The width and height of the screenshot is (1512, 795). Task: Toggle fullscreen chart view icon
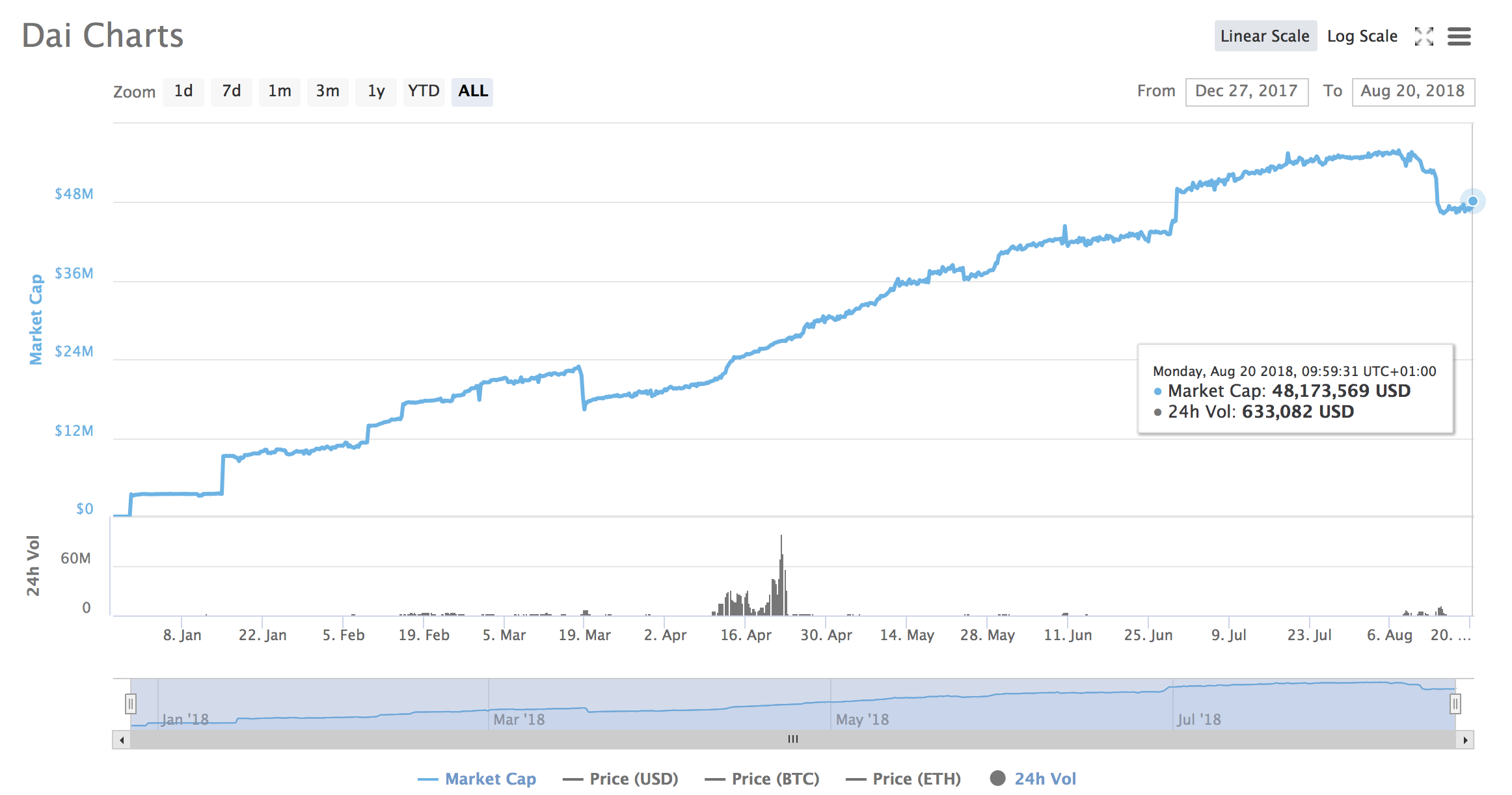1424,36
